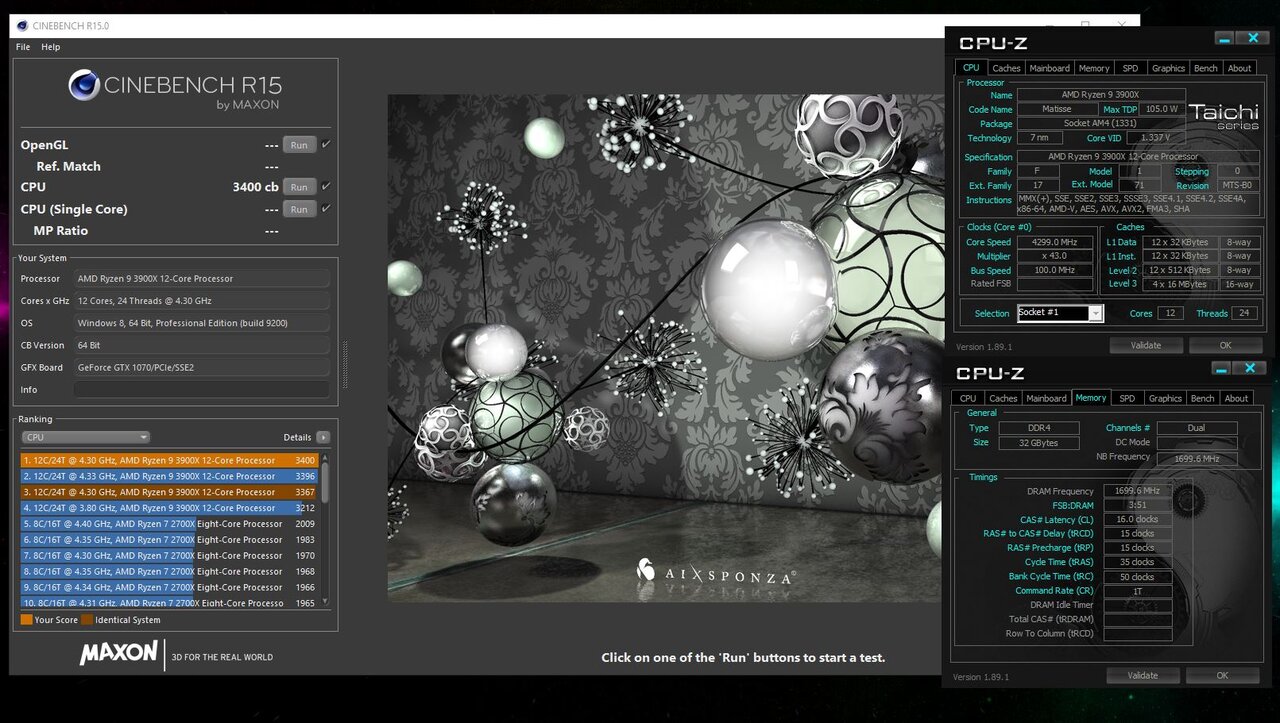Image resolution: width=1280 pixels, height=723 pixels.
Task: Select ranking row 9 at 4.34 GHz
Action: [x=170, y=588]
